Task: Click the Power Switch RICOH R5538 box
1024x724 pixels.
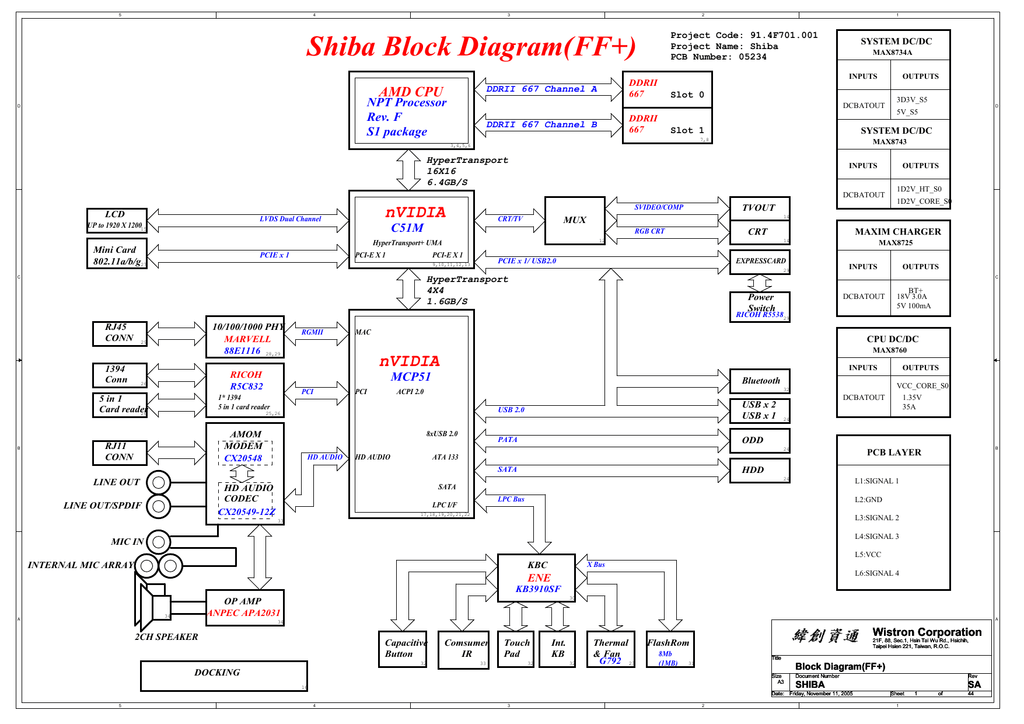Action: pos(760,307)
